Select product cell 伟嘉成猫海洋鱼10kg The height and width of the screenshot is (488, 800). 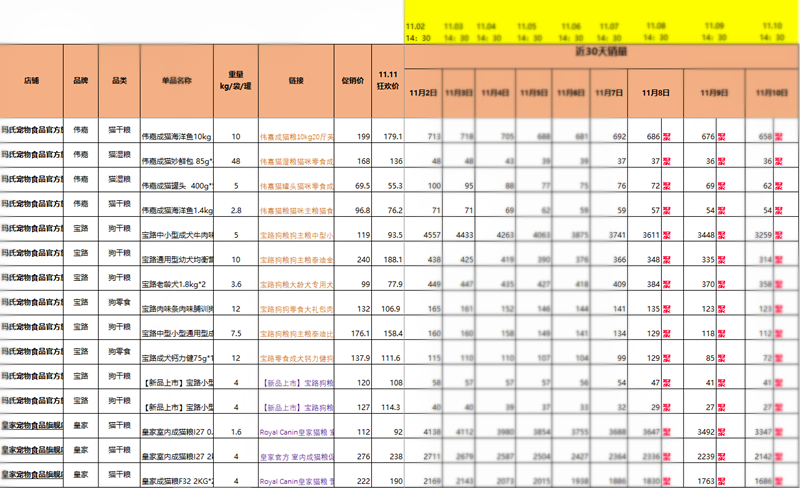pyautogui.click(x=177, y=131)
